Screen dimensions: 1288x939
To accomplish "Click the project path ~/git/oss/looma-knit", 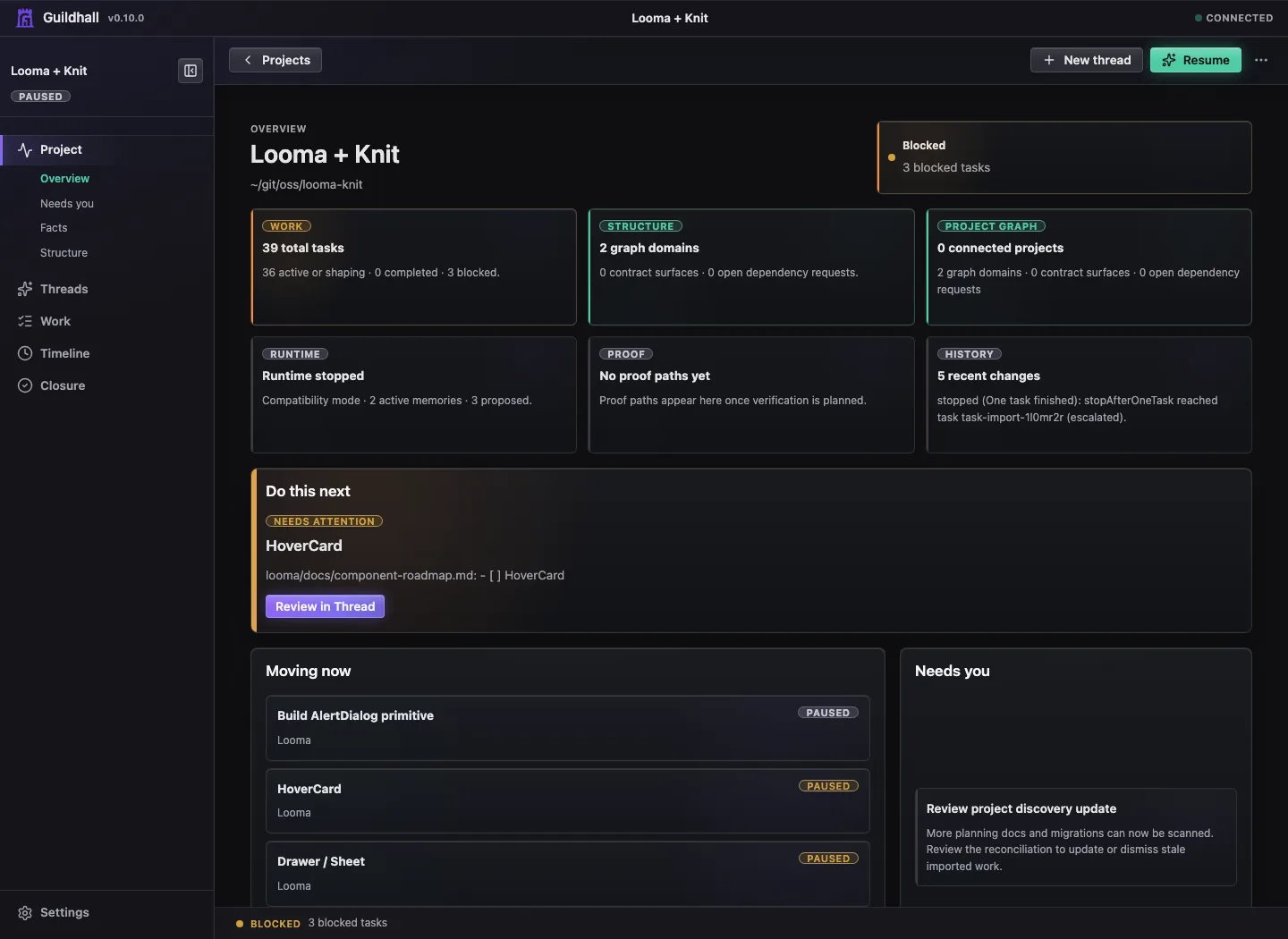I will pyautogui.click(x=307, y=185).
